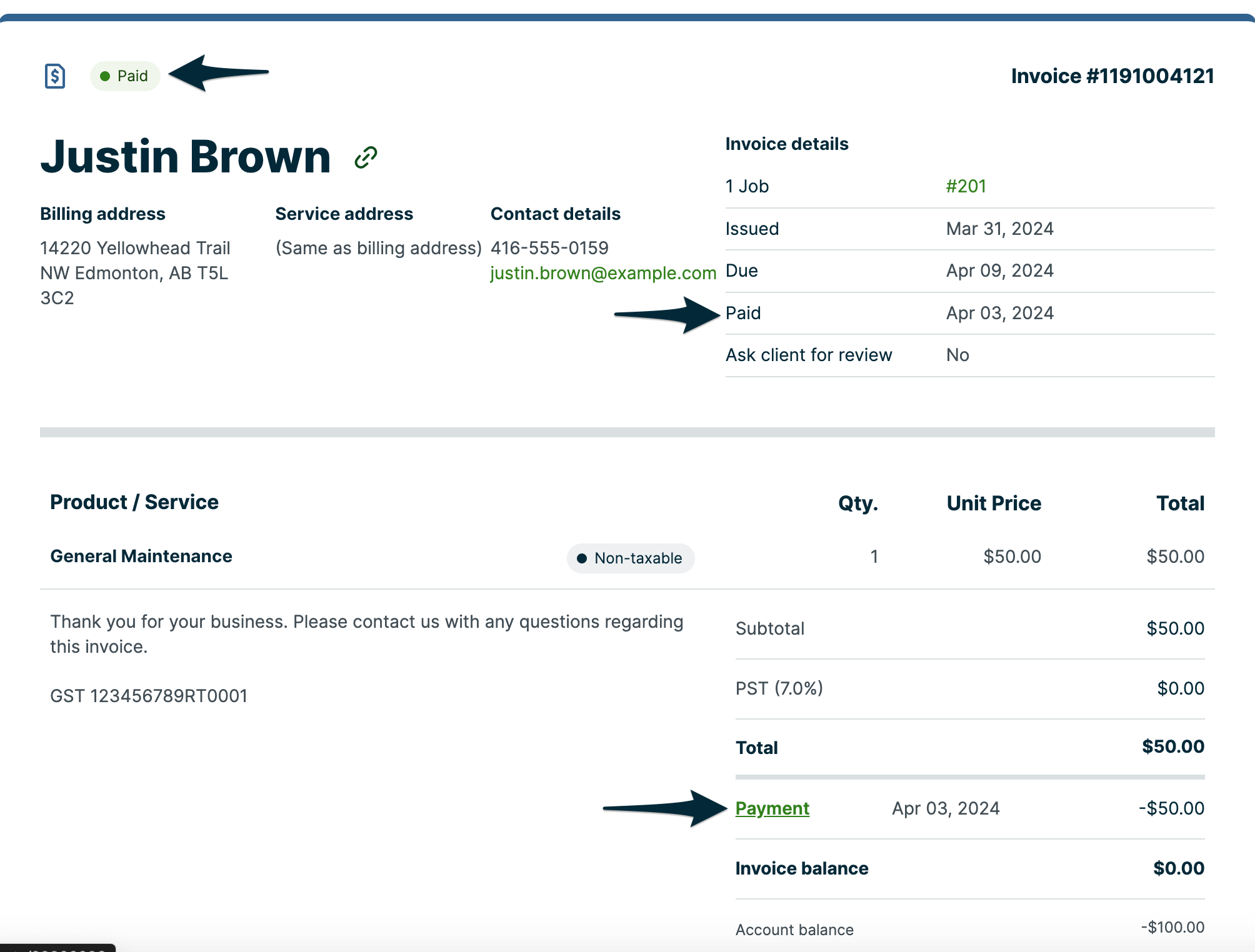Click phone number 416-555-0159
Screen dimensions: 1255x952
[549, 248]
